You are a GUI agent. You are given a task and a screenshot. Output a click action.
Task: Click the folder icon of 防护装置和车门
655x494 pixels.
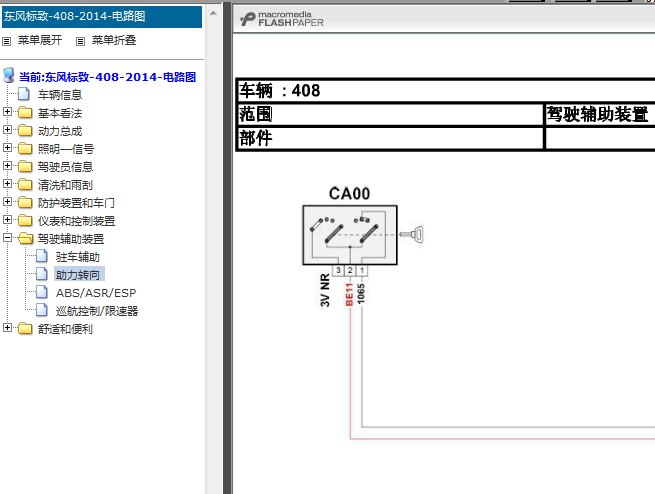pos(25,202)
